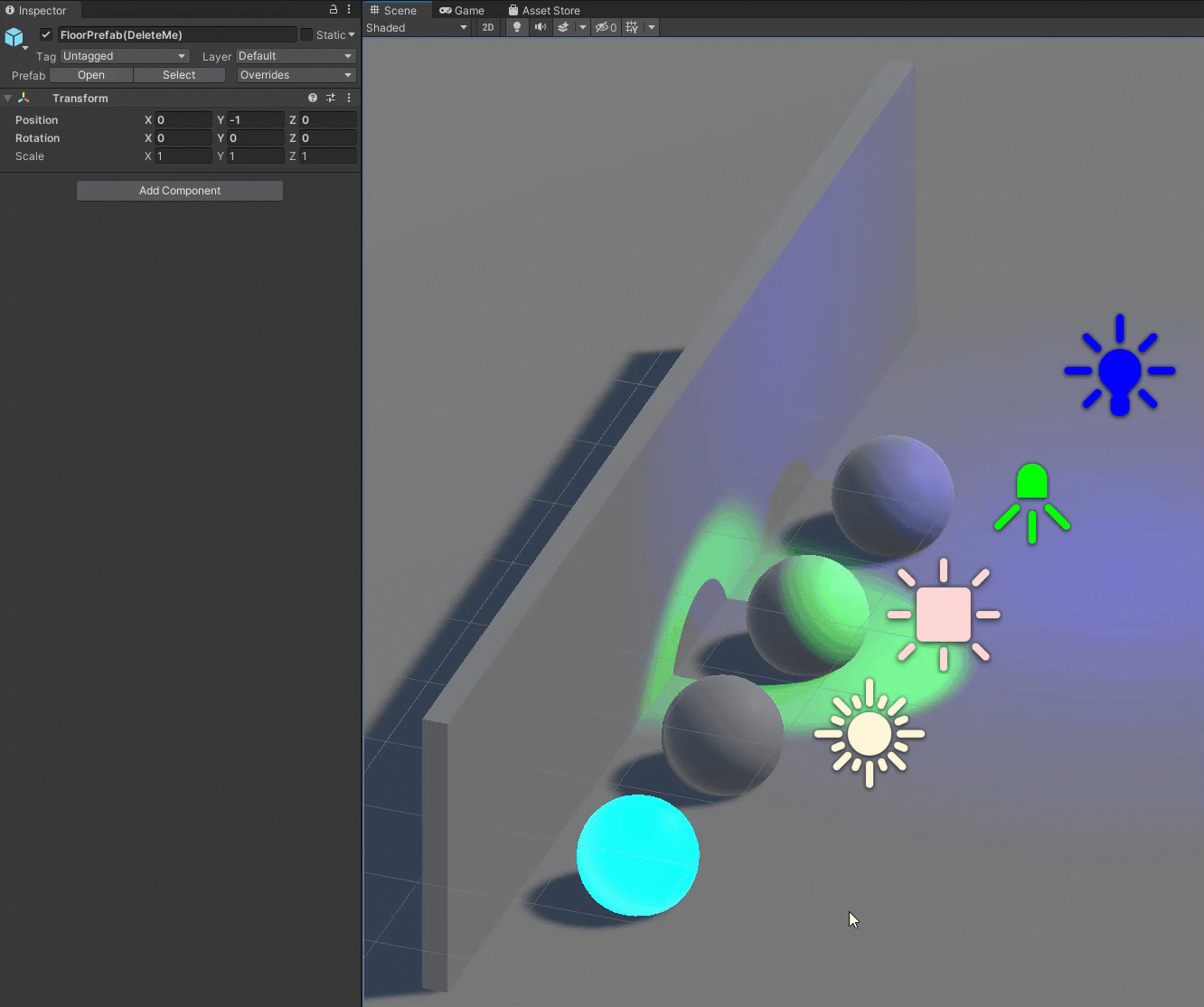Open the Shaded draw mode dropdown

[x=417, y=27]
